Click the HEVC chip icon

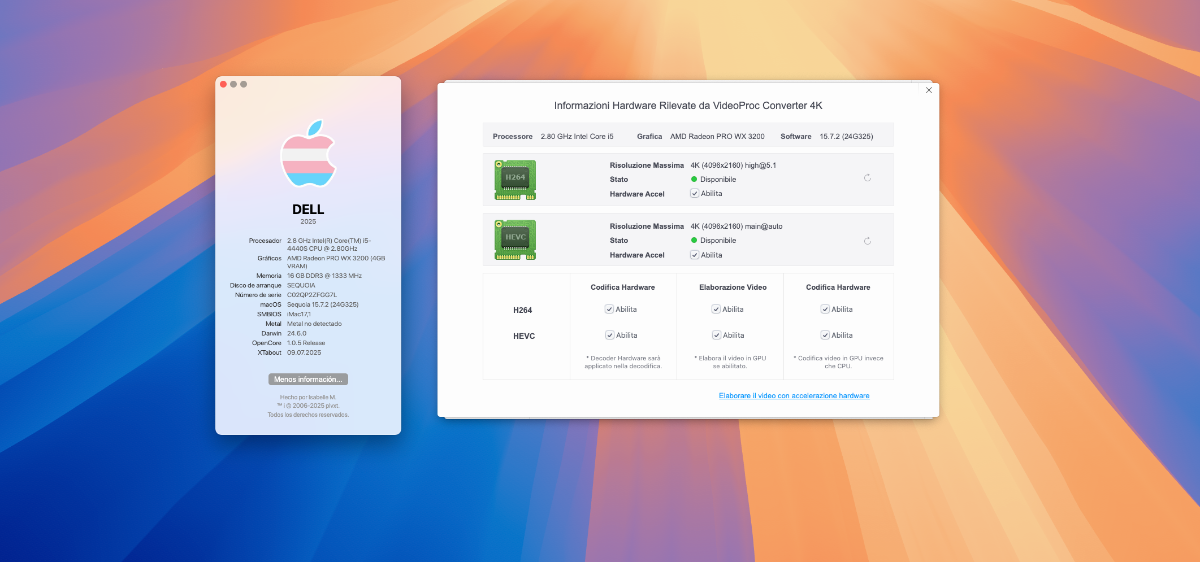tap(515, 240)
